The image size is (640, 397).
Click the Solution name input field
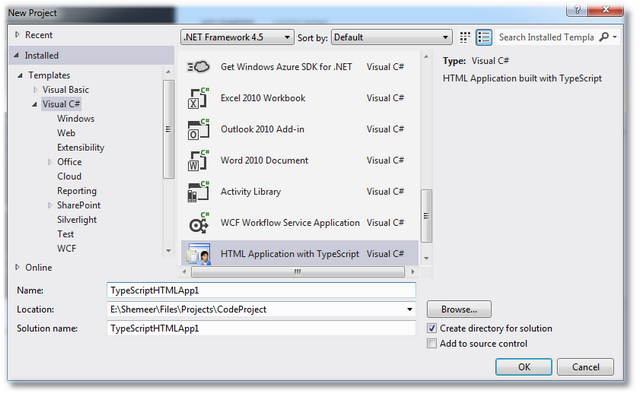click(x=261, y=328)
